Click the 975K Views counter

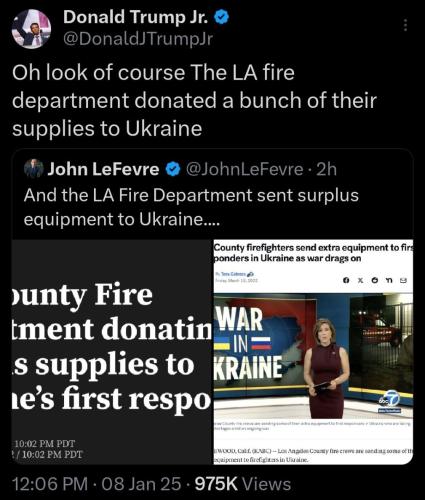243,484
